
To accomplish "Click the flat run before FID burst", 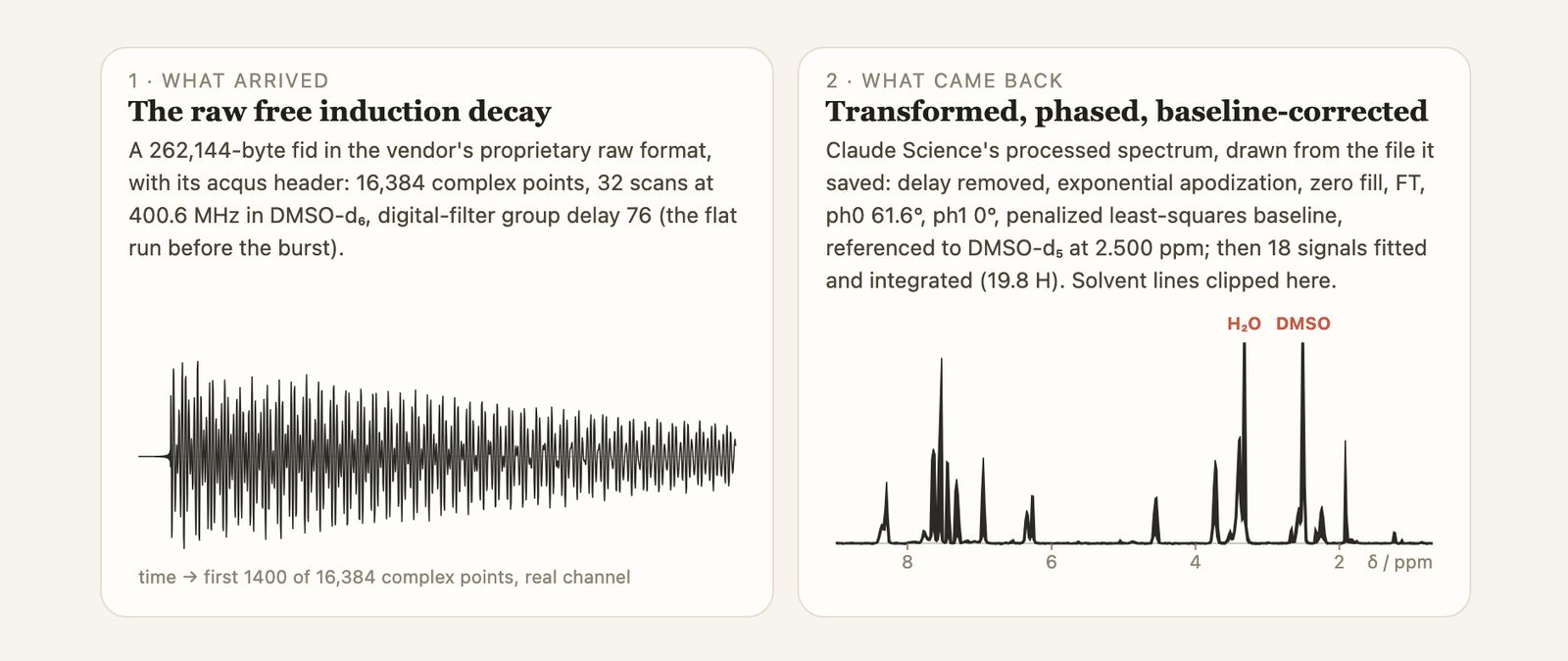I will pos(153,456).
